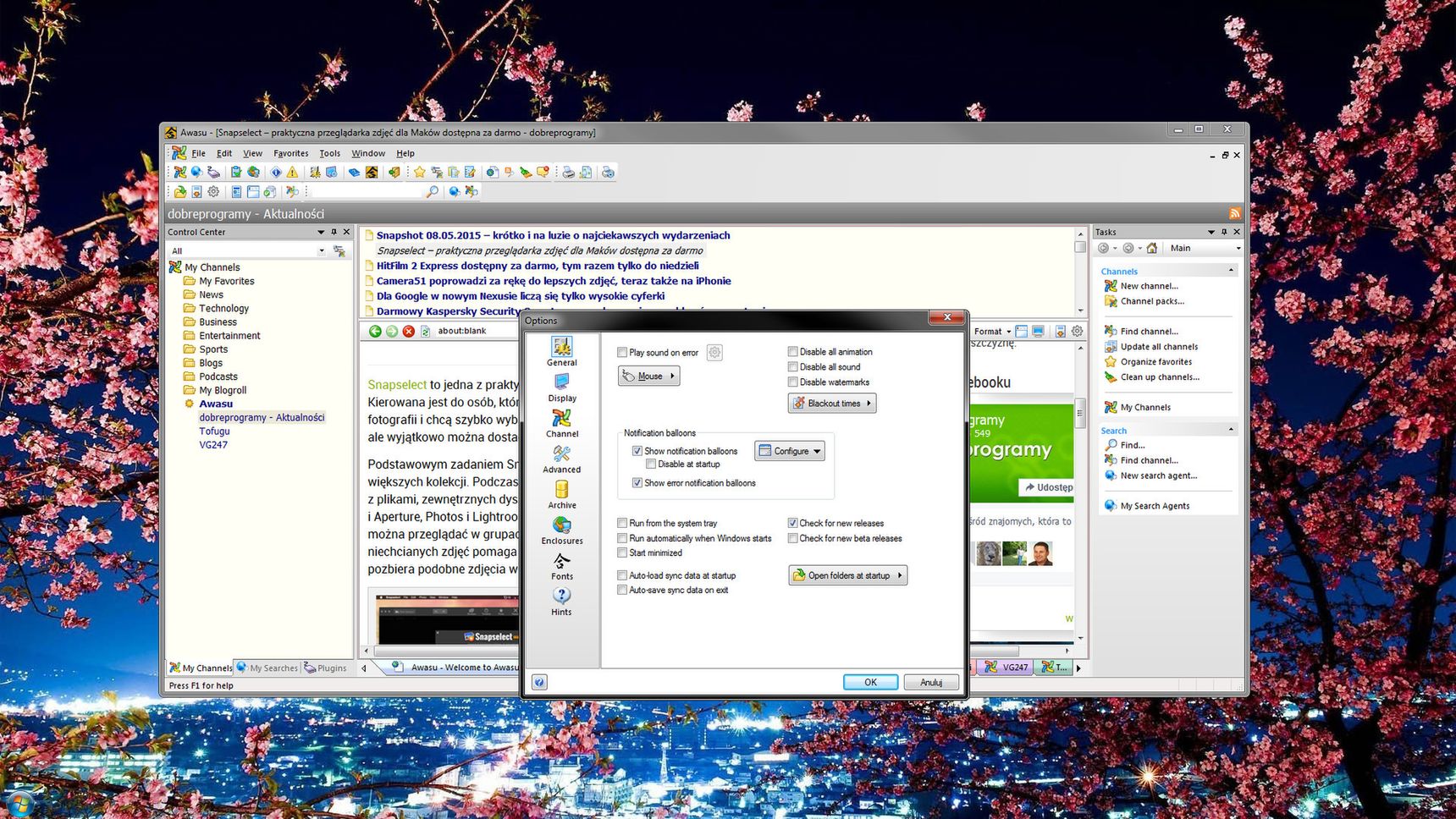
Task: Click the yellow star favorites toolbar icon
Action: [420, 172]
